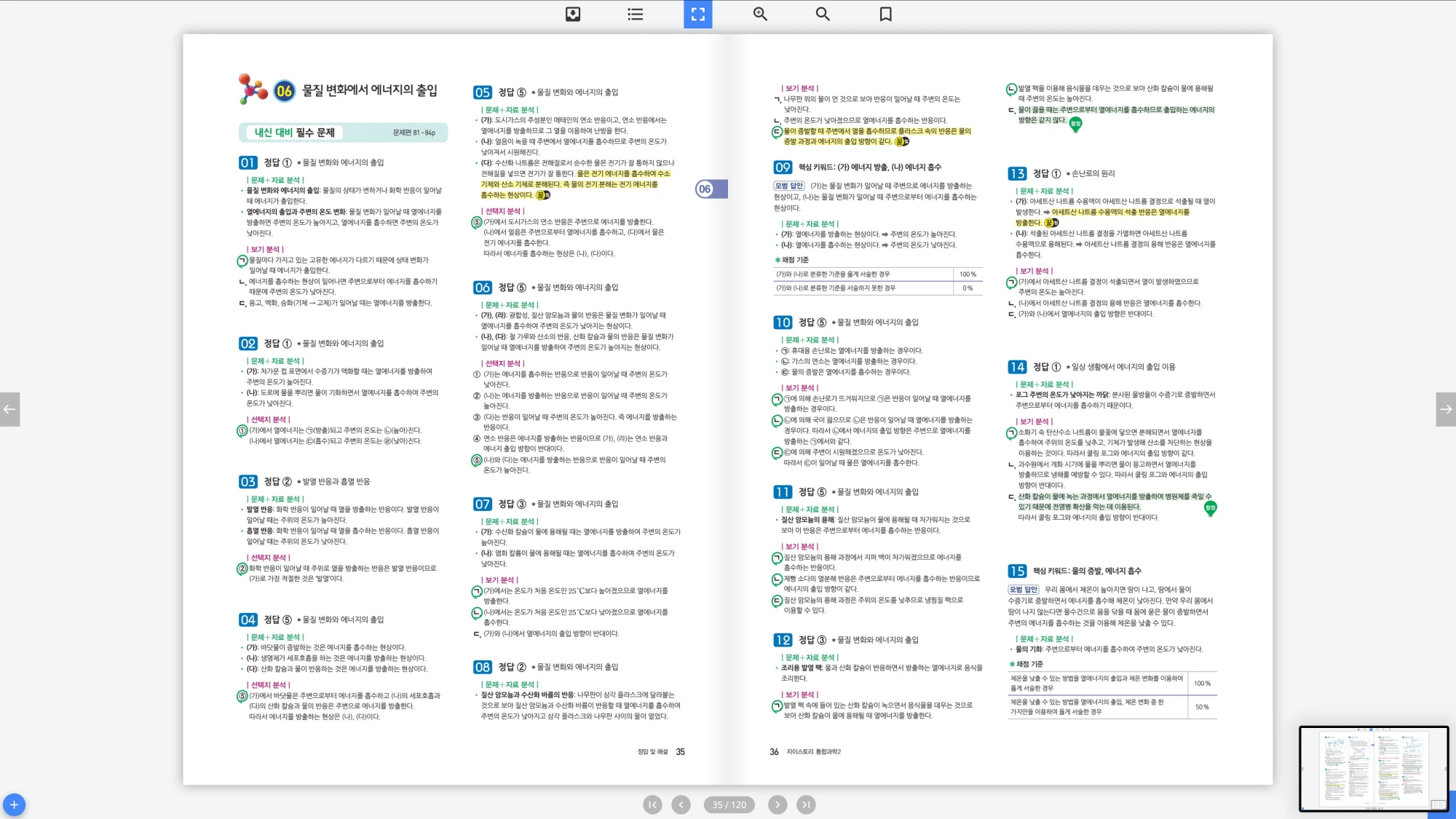Go to the previous page with the circular button

pyautogui.click(x=681, y=804)
